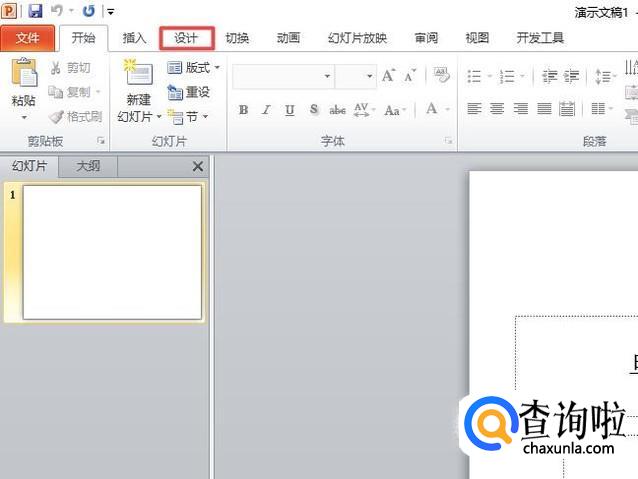Click the Increase Font Size icon
This screenshot has height=479, width=638.
coord(388,76)
